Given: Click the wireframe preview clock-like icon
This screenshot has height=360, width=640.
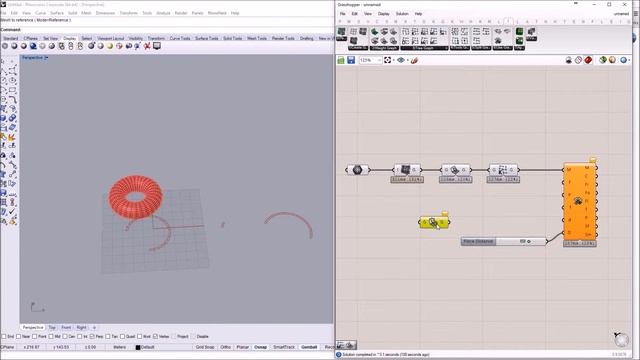Looking at the screenshot, I should point(578,60).
